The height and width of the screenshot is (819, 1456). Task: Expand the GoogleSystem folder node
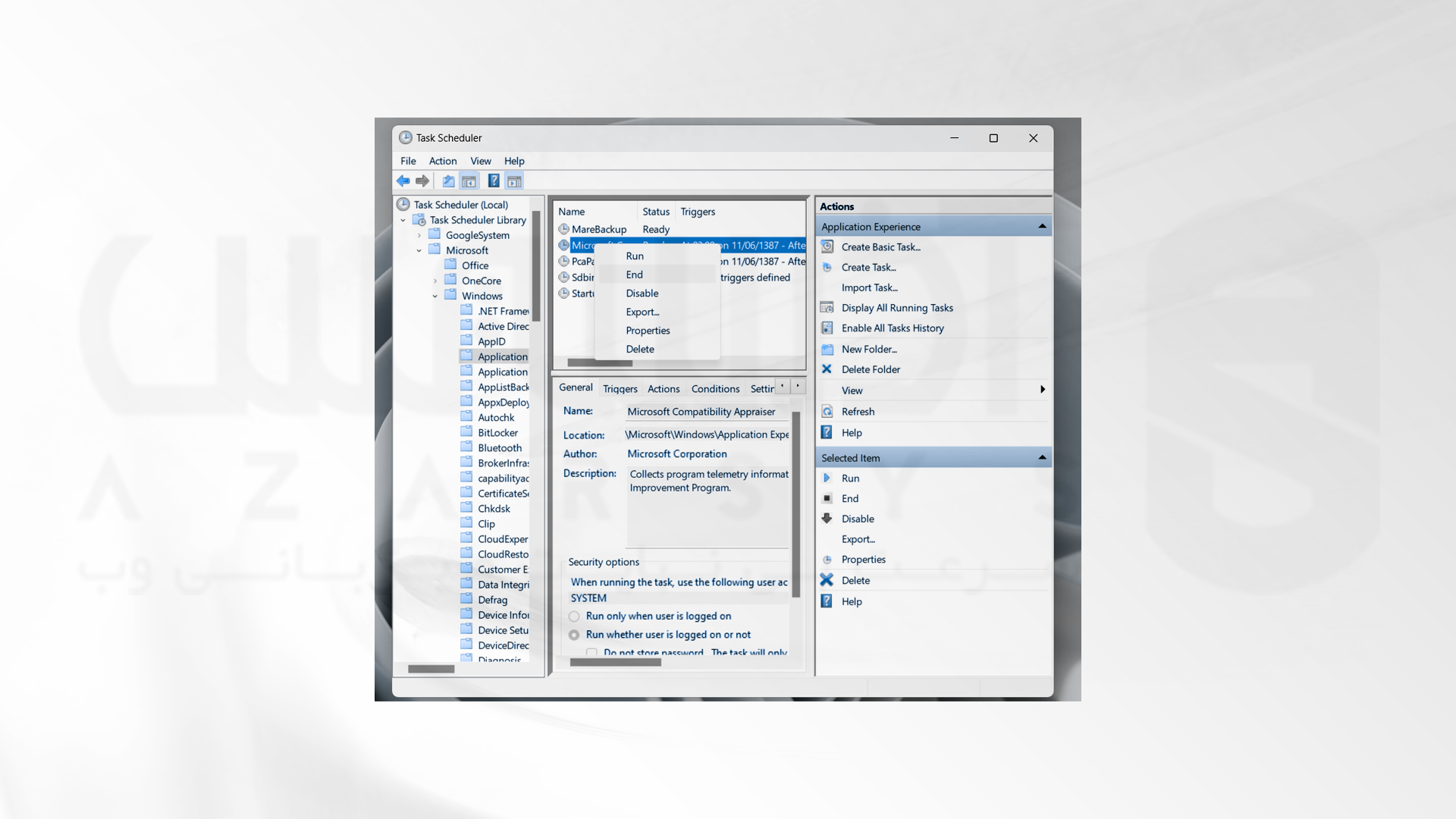pos(419,236)
